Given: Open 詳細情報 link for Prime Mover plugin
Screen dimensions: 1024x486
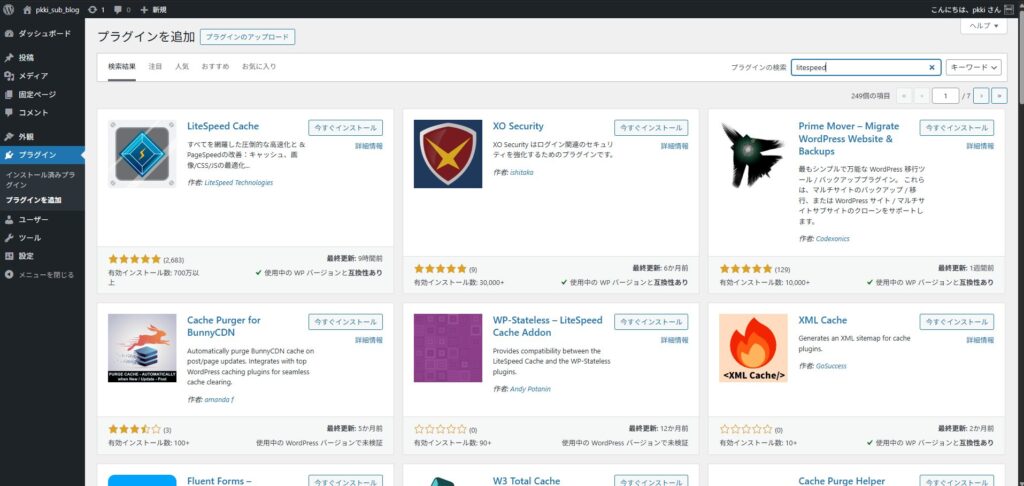Looking at the screenshot, I should [x=980, y=146].
